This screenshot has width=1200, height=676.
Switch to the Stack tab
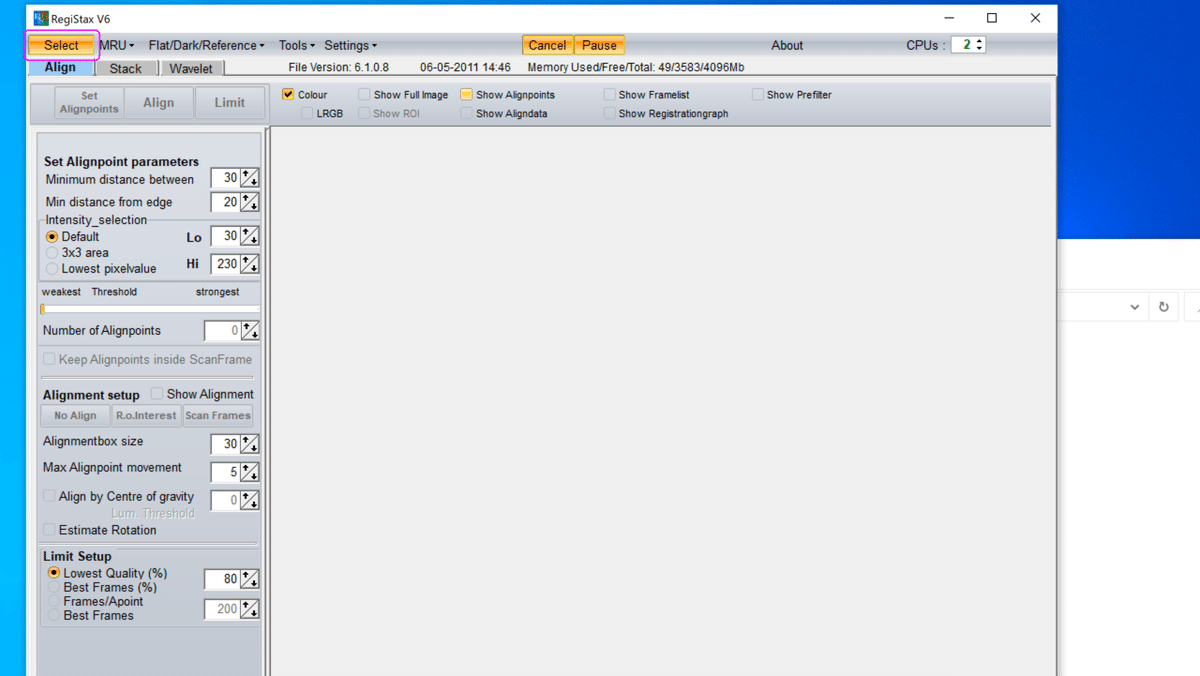pos(126,68)
